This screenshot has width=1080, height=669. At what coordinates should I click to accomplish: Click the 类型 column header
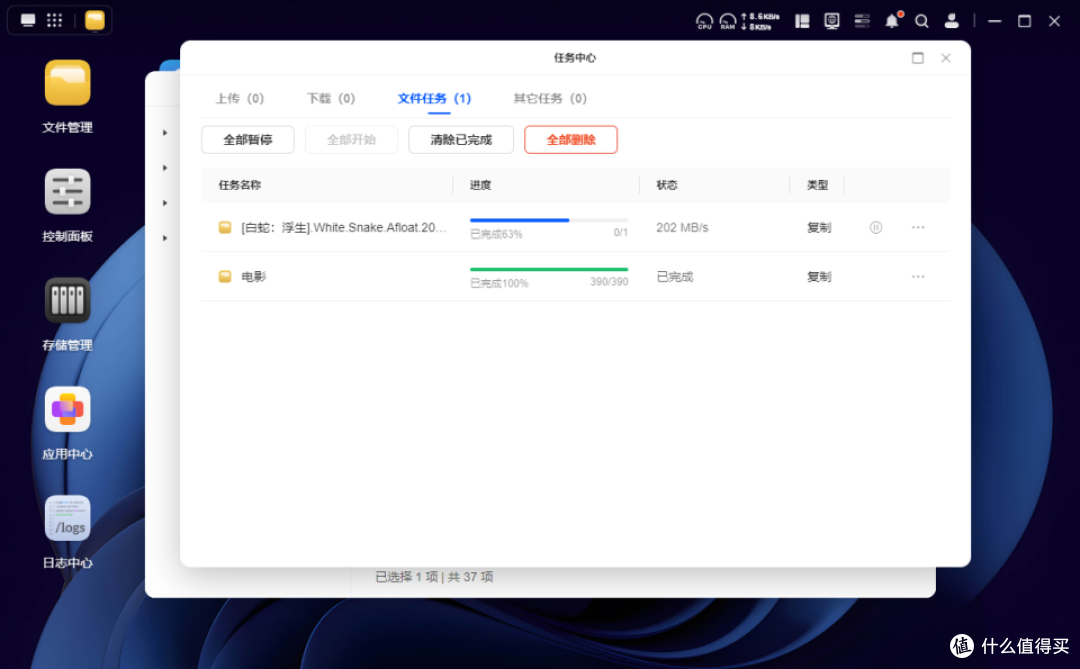818,185
